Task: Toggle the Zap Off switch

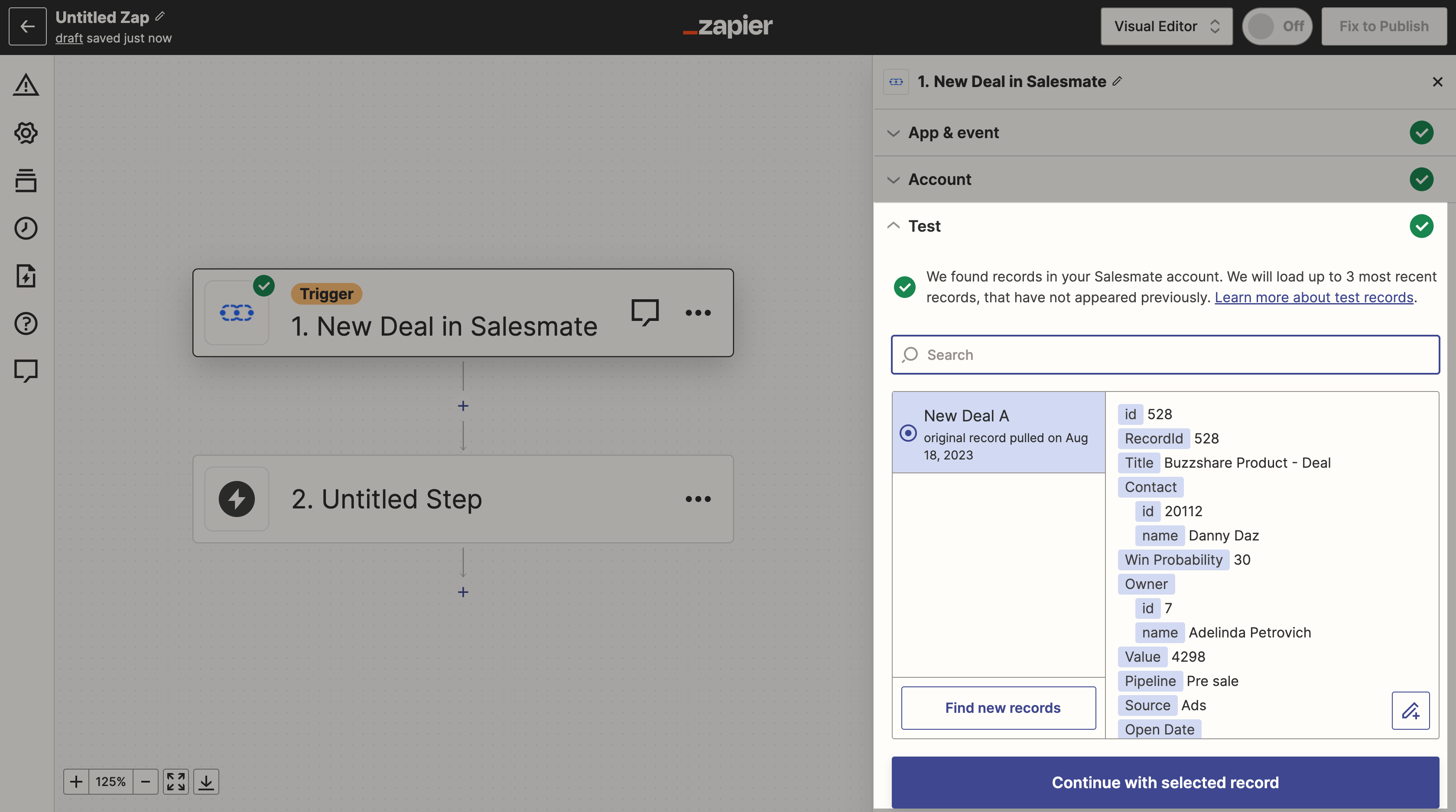Action: tap(1277, 26)
